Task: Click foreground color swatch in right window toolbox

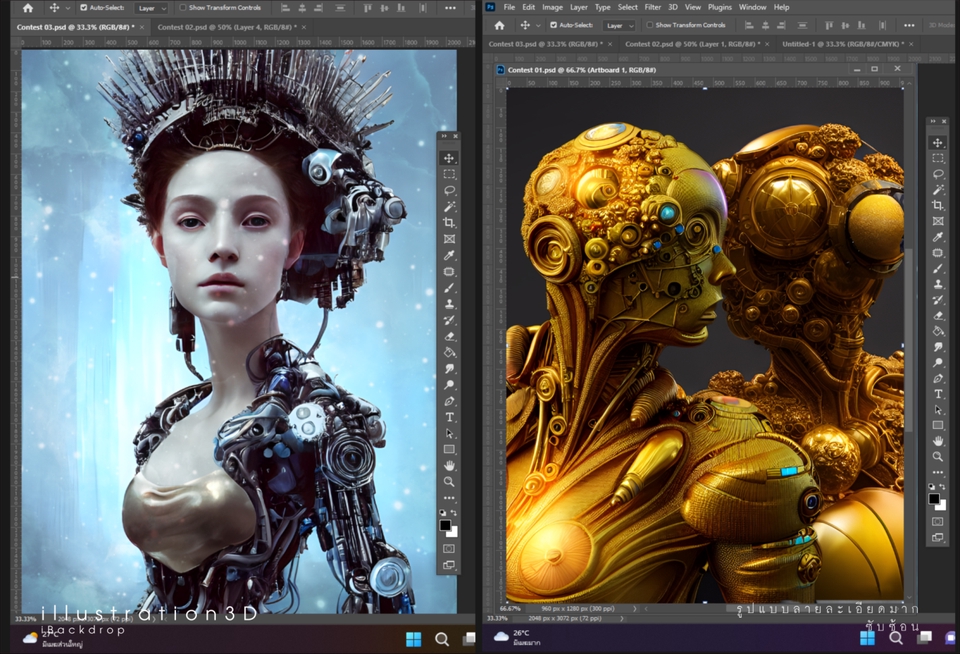Action: (934, 499)
